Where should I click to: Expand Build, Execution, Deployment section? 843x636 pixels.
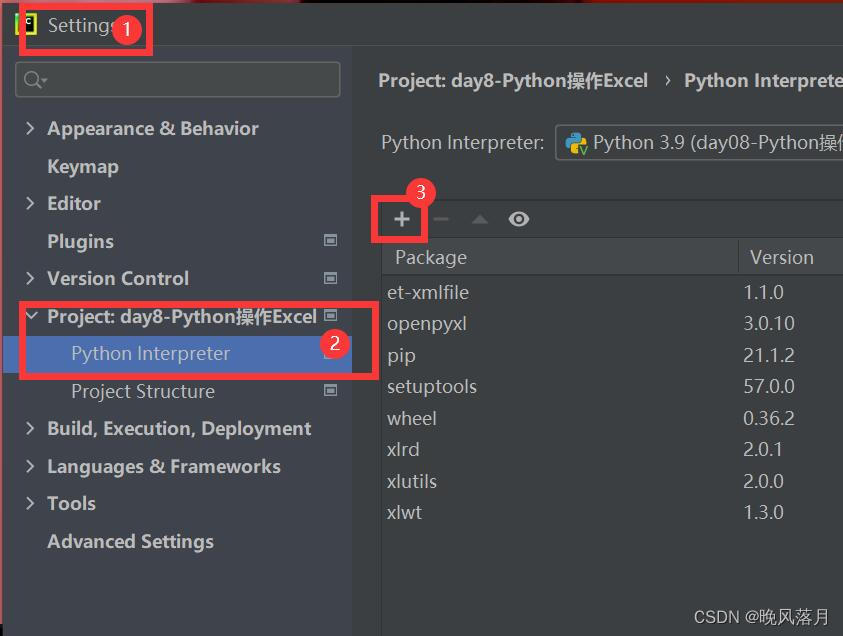tap(30, 428)
